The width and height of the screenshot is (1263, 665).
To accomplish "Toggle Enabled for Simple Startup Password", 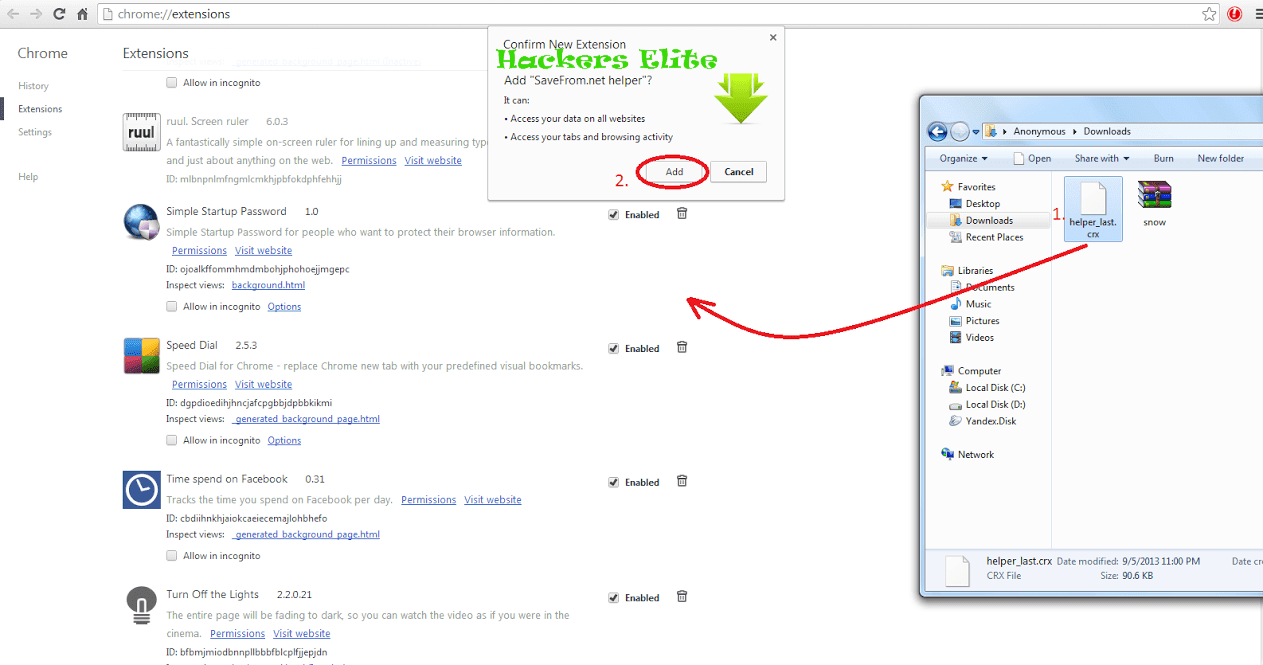I will coord(613,214).
